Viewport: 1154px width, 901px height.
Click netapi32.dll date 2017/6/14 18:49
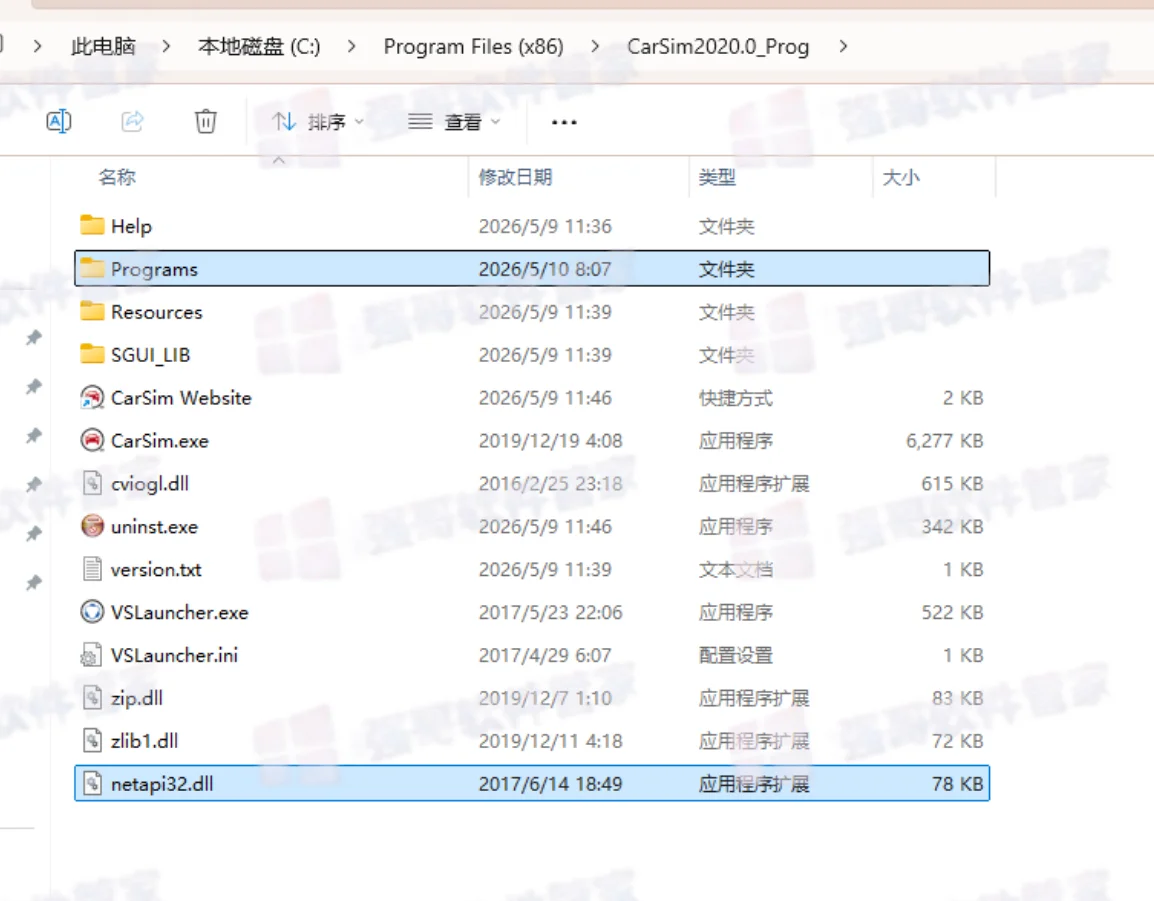click(x=551, y=784)
